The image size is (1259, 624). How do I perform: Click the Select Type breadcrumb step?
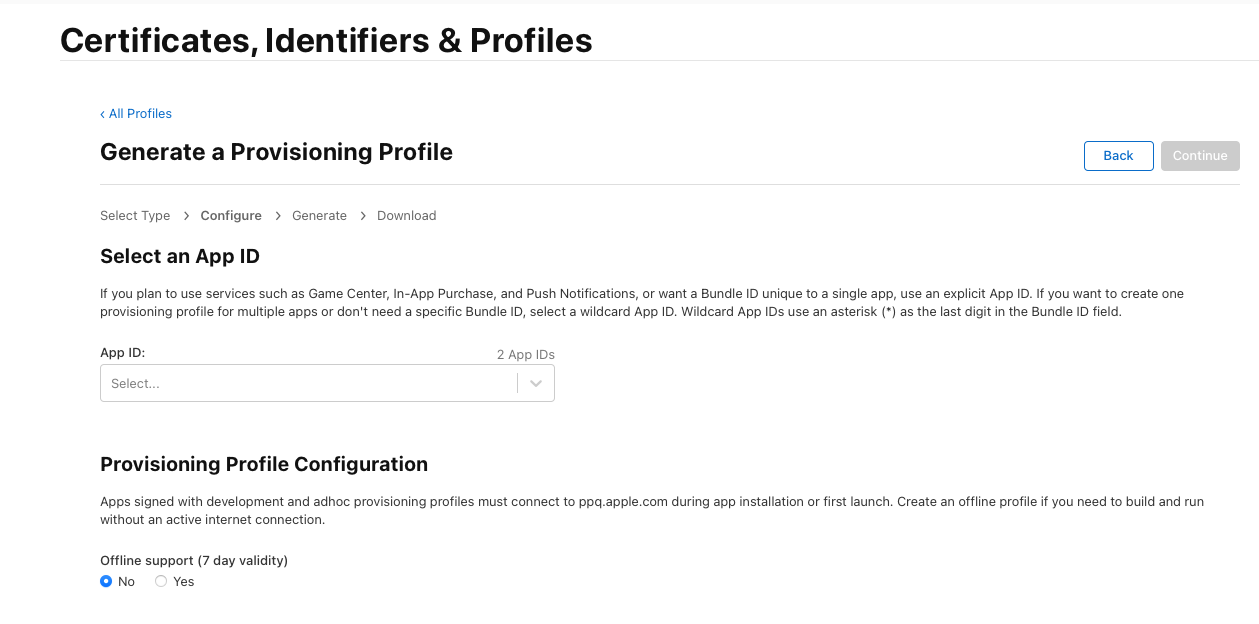135,216
